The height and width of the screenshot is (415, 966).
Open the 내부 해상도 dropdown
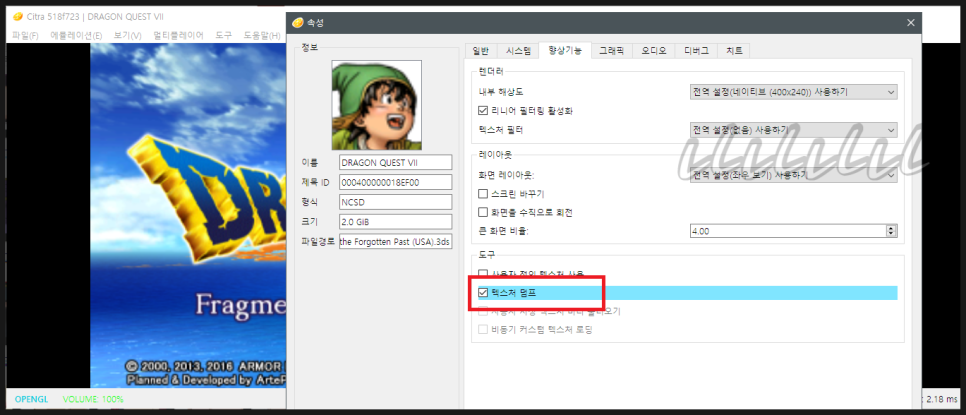point(793,92)
